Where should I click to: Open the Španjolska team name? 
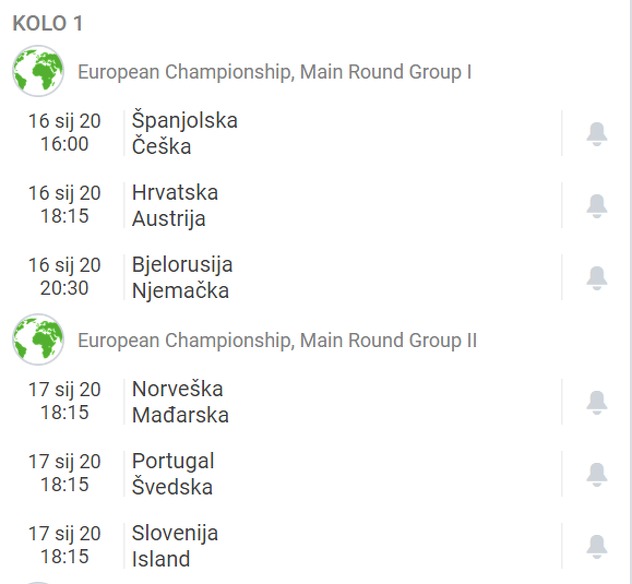pos(185,120)
